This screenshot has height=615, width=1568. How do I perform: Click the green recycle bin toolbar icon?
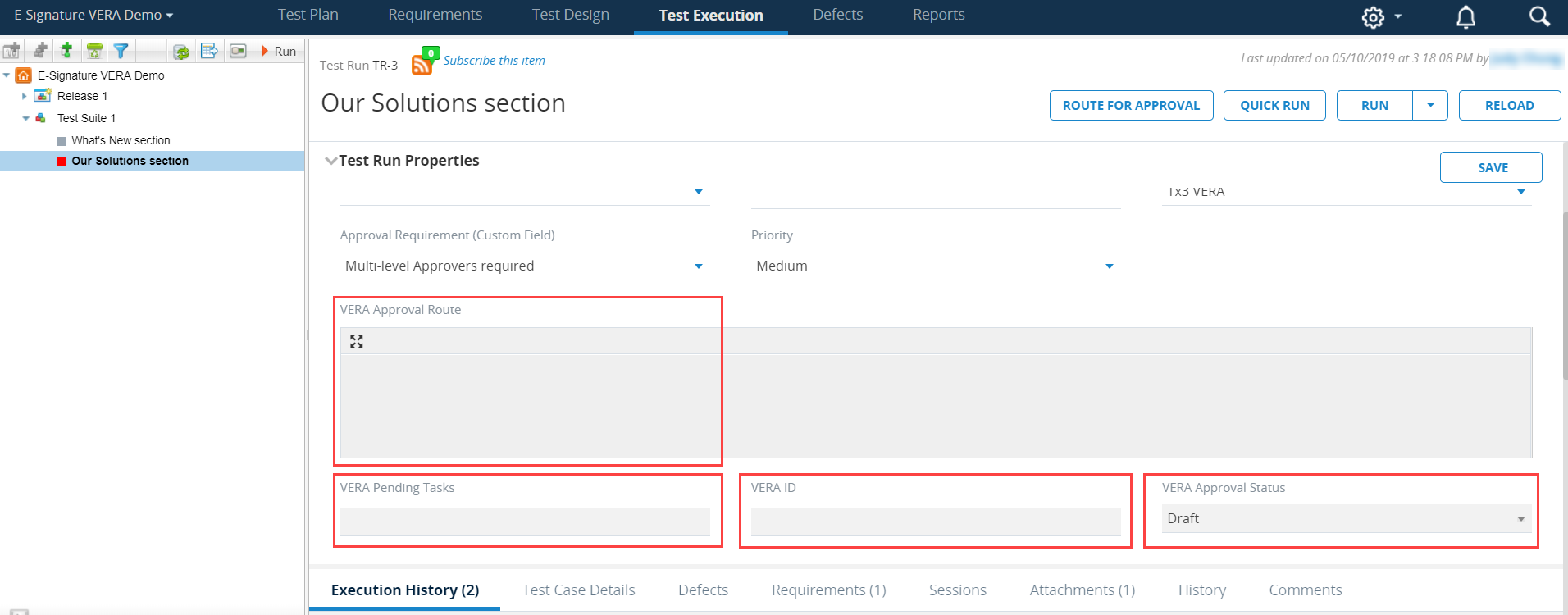coord(94,51)
